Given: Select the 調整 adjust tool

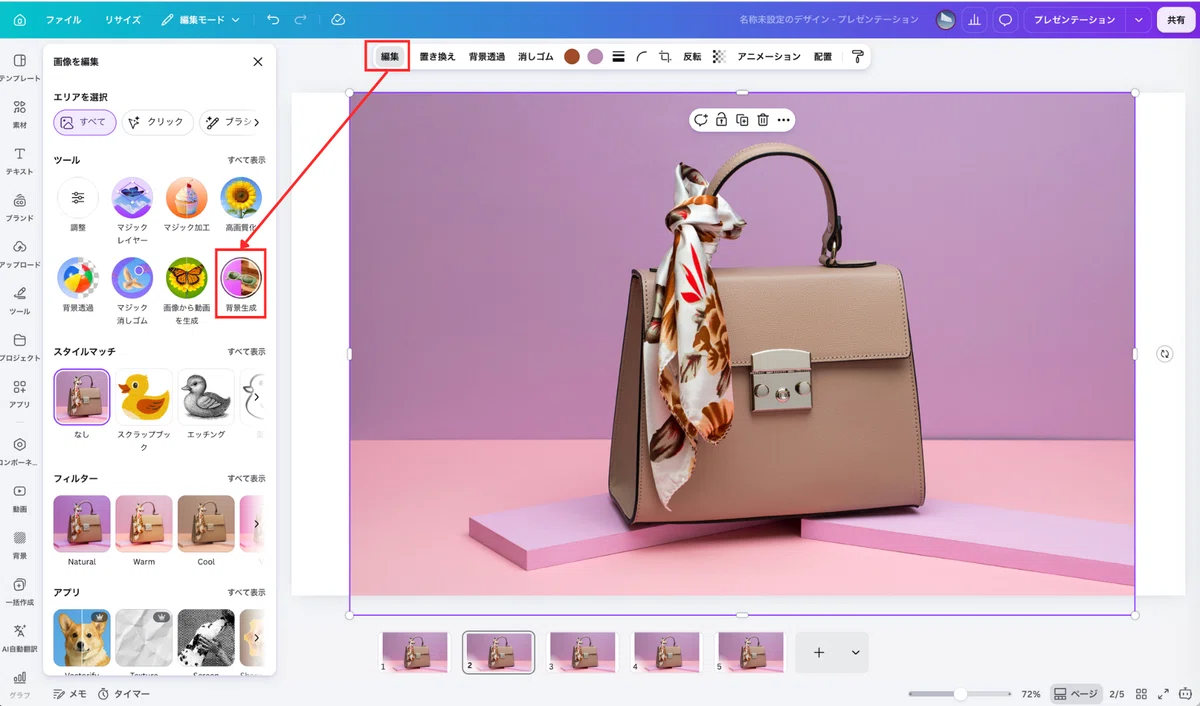Looking at the screenshot, I should tap(78, 205).
